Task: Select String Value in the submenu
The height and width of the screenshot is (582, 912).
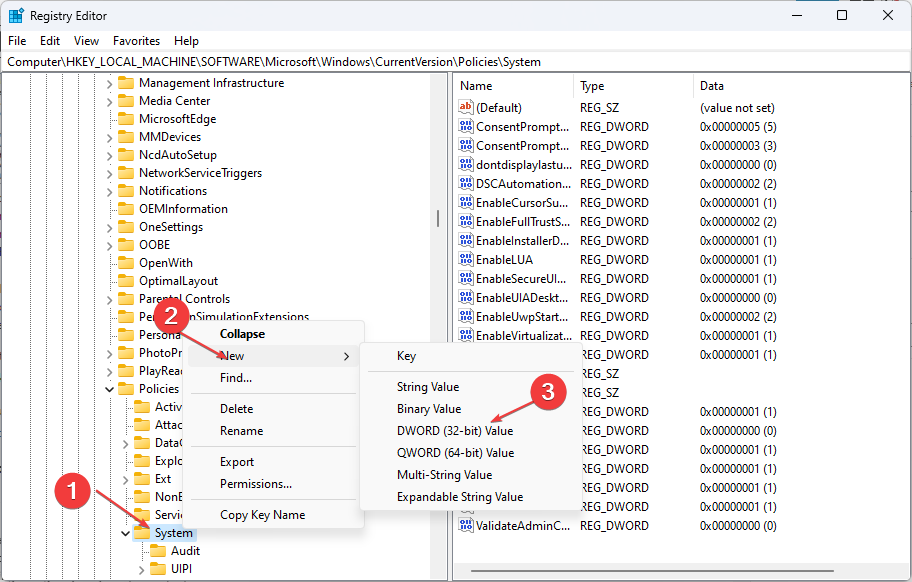Action: click(x=471, y=387)
